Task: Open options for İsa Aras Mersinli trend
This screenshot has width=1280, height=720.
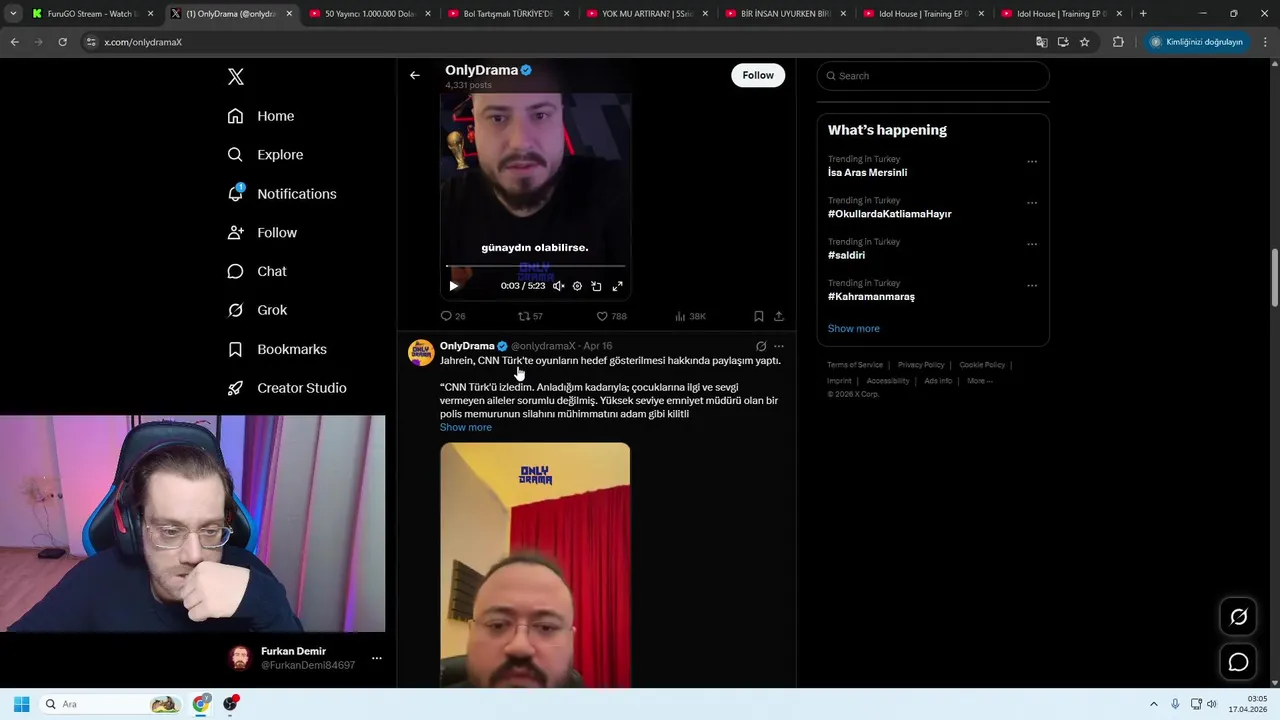Action: [x=1032, y=162]
